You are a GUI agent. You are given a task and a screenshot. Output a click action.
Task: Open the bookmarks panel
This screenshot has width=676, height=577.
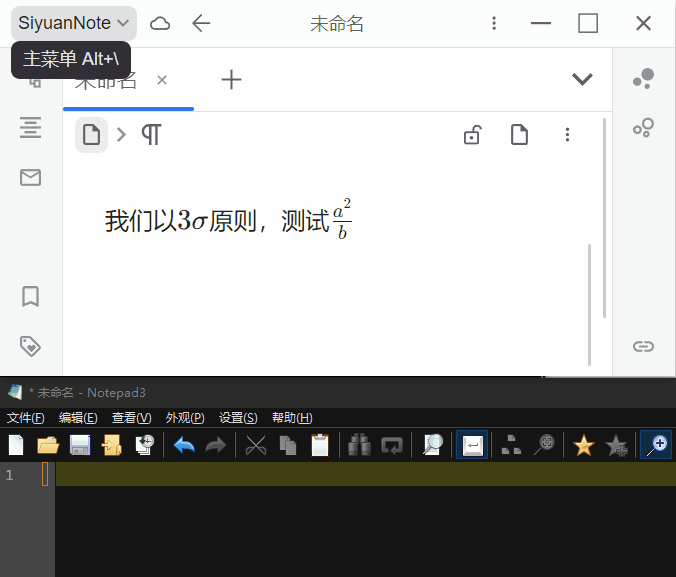(x=31, y=296)
